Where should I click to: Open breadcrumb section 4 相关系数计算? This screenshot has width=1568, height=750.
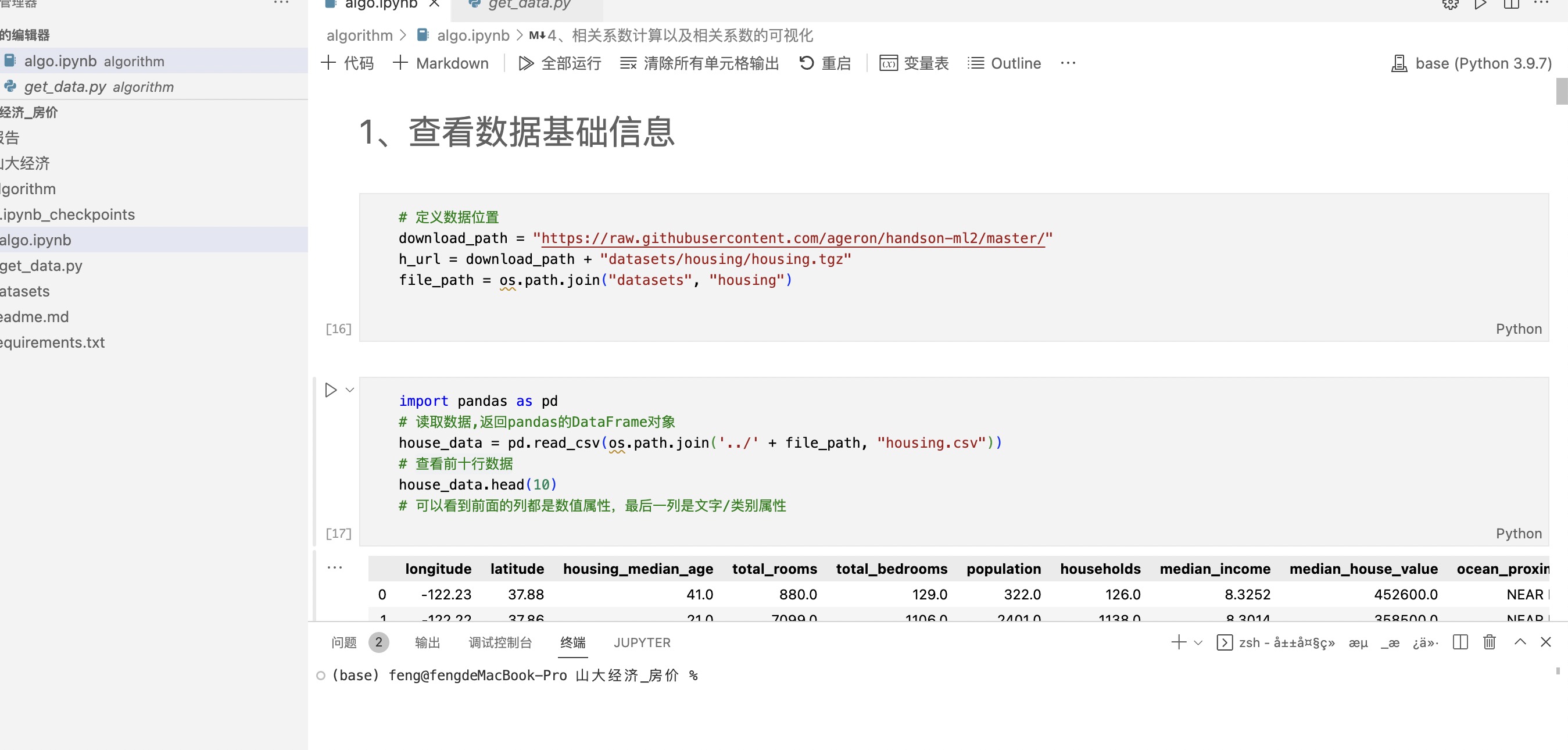[x=671, y=35]
